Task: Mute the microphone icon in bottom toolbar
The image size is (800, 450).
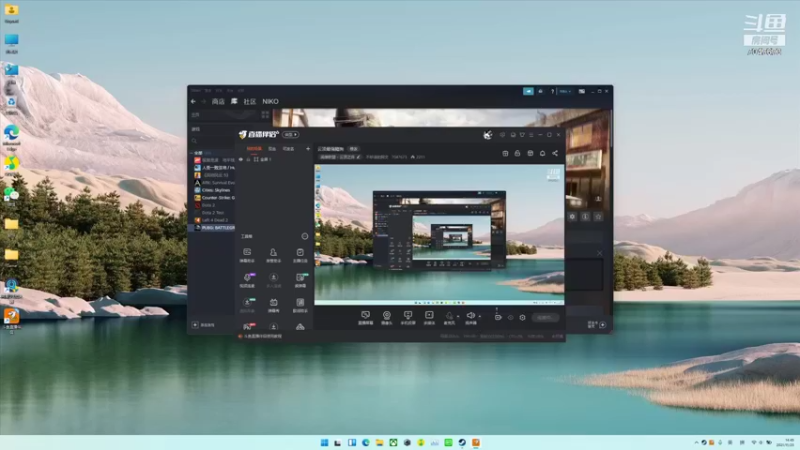Action: coord(449,316)
